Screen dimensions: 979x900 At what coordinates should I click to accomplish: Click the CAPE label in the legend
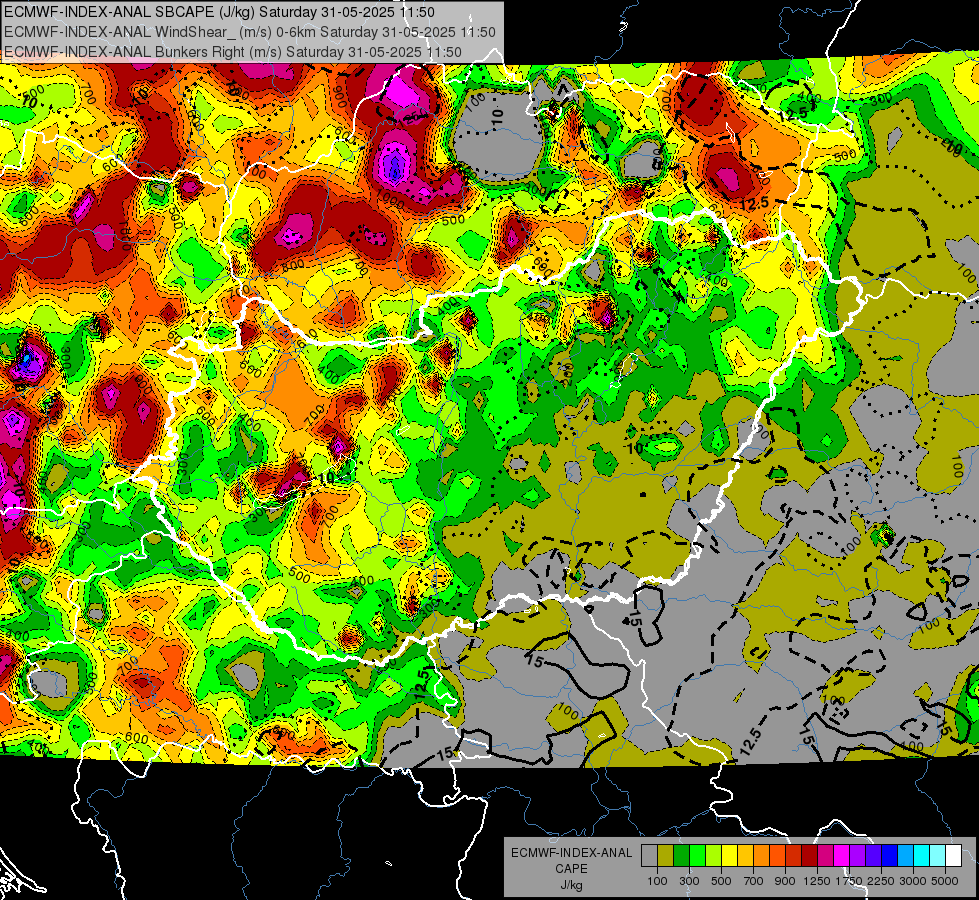[x=571, y=868]
